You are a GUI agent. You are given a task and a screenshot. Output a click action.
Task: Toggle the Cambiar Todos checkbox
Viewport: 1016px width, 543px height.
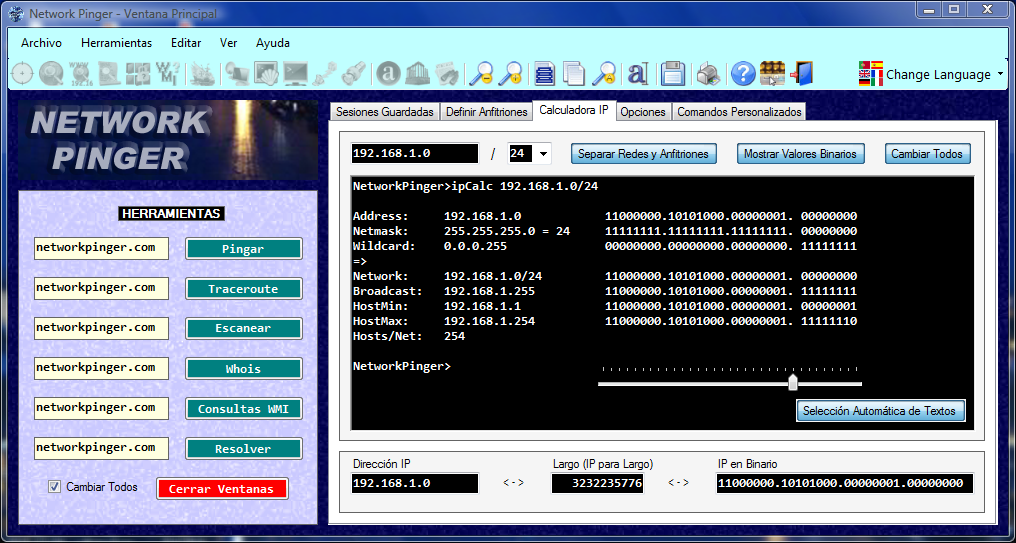coord(54,487)
